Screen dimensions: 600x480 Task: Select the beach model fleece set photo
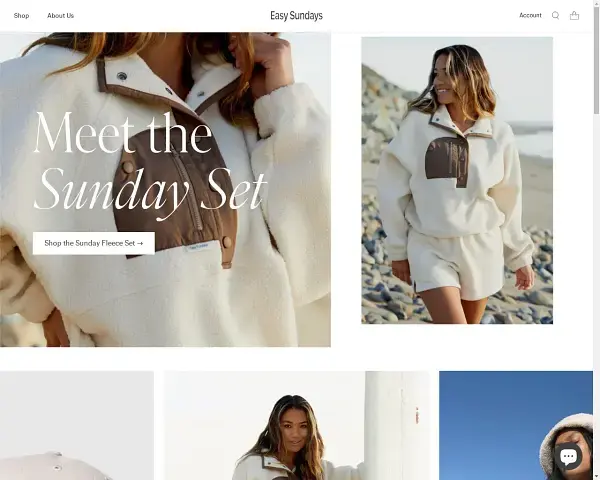[457, 180]
